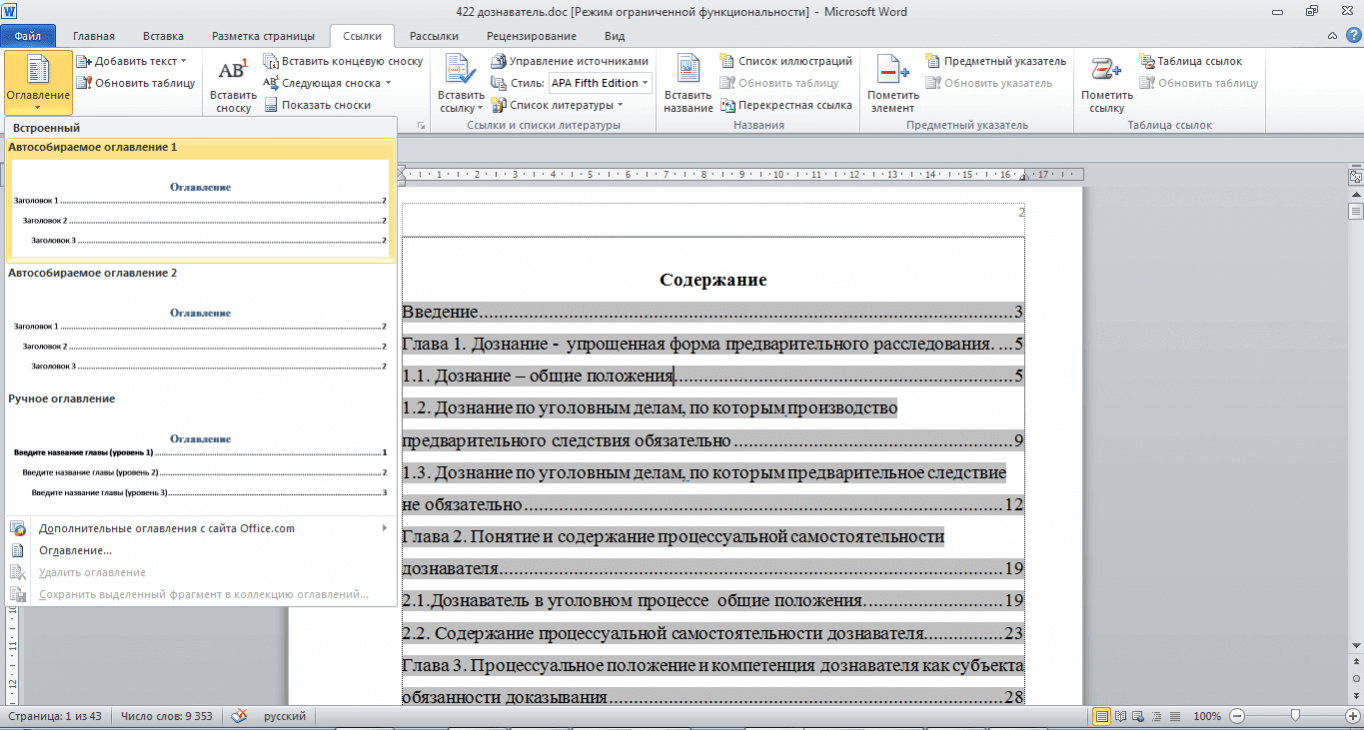Click Вставить название caption button

(x=688, y=85)
